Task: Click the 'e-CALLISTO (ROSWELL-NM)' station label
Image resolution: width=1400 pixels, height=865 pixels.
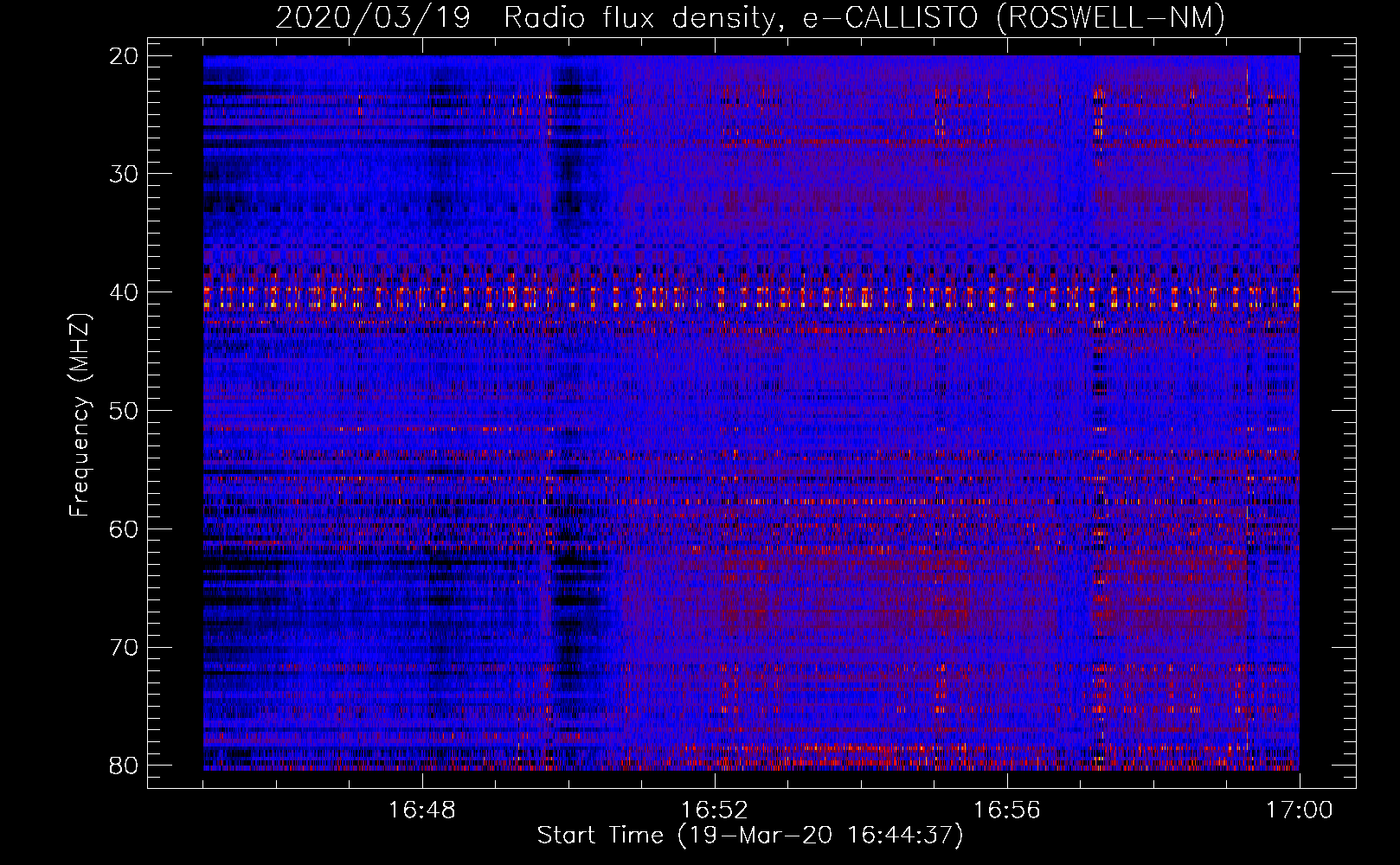Action: (x=1014, y=17)
